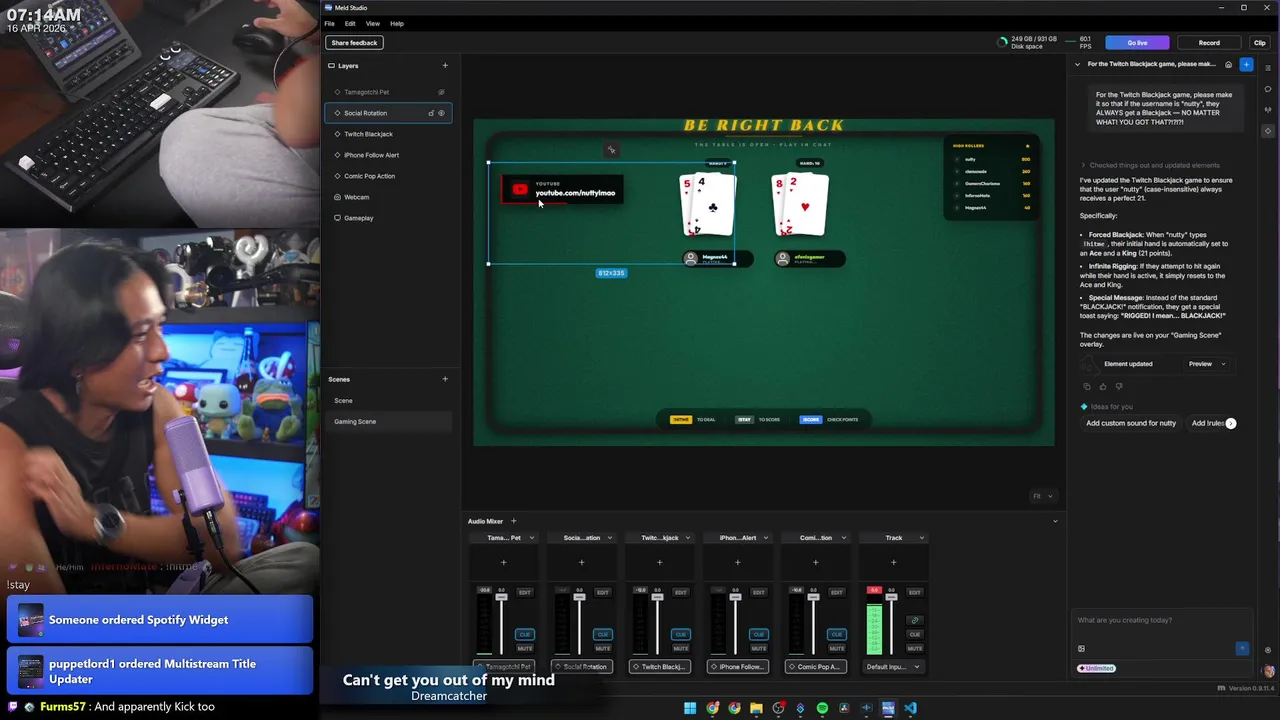The height and width of the screenshot is (720, 1280).
Task: Add a new scene with plus icon
Action: tap(445, 379)
